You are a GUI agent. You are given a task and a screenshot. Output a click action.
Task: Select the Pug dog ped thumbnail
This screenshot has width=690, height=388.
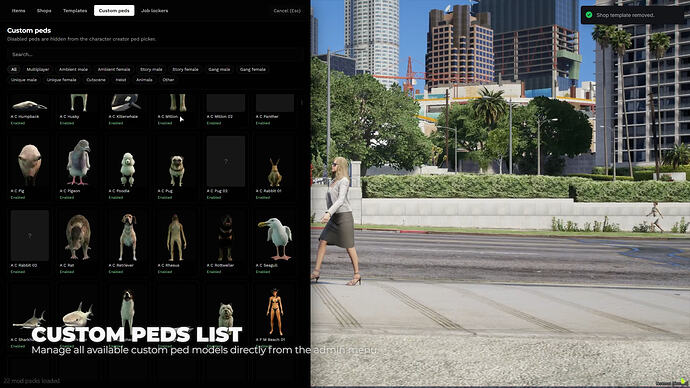[177, 162]
